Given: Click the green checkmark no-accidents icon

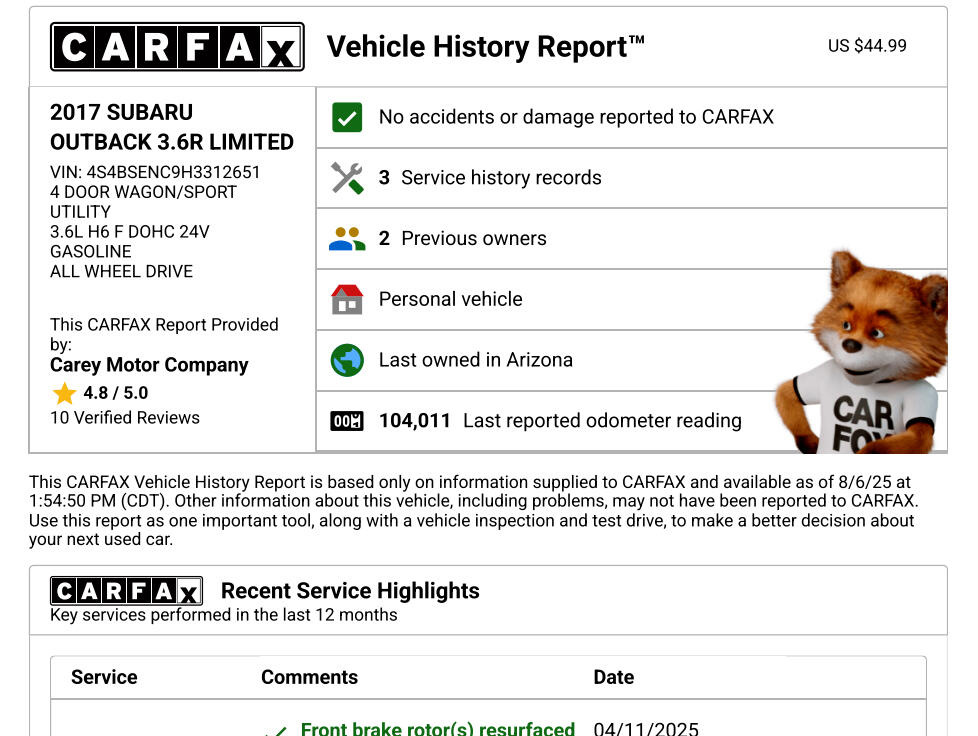Looking at the screenshot, I should pos(347,118).
